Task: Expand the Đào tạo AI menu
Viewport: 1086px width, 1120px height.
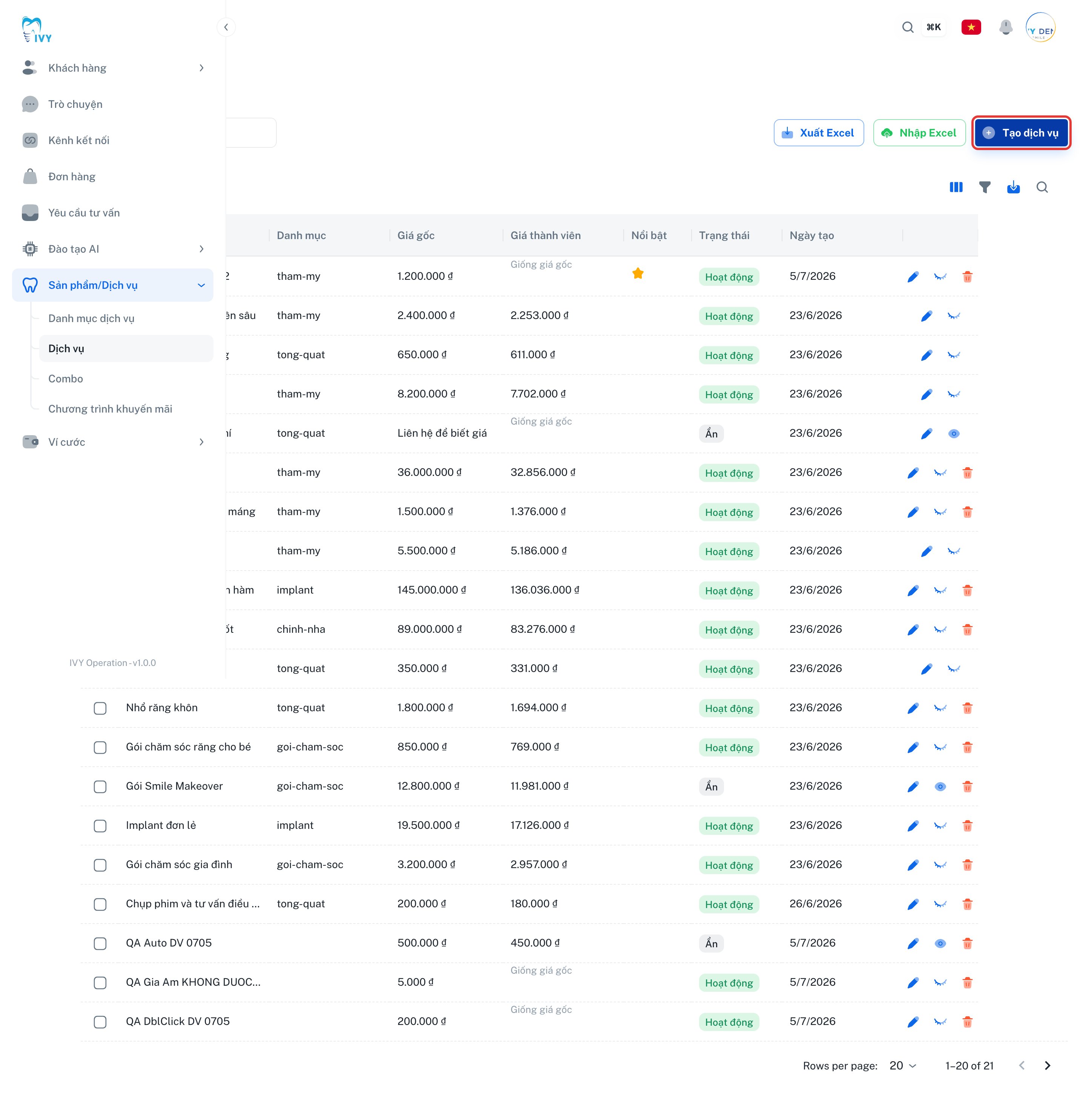Action: tap(112, 249)
